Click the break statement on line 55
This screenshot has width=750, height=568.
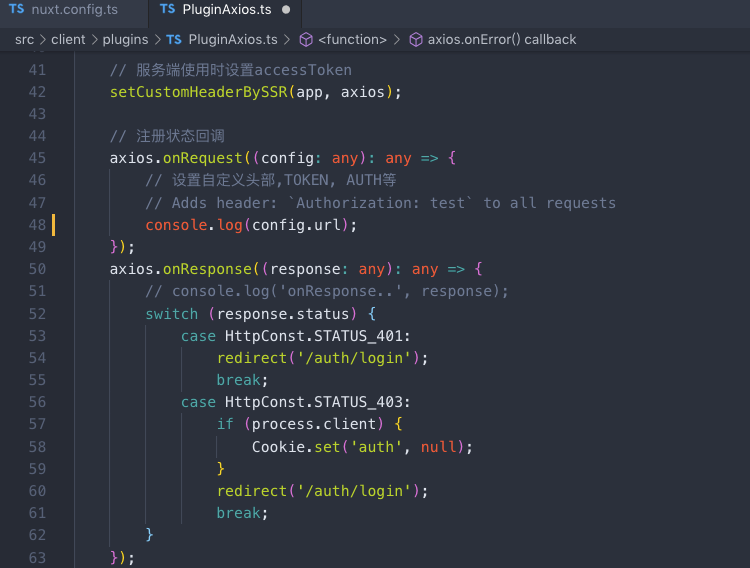pyautogui.click(x=242, y=380)
